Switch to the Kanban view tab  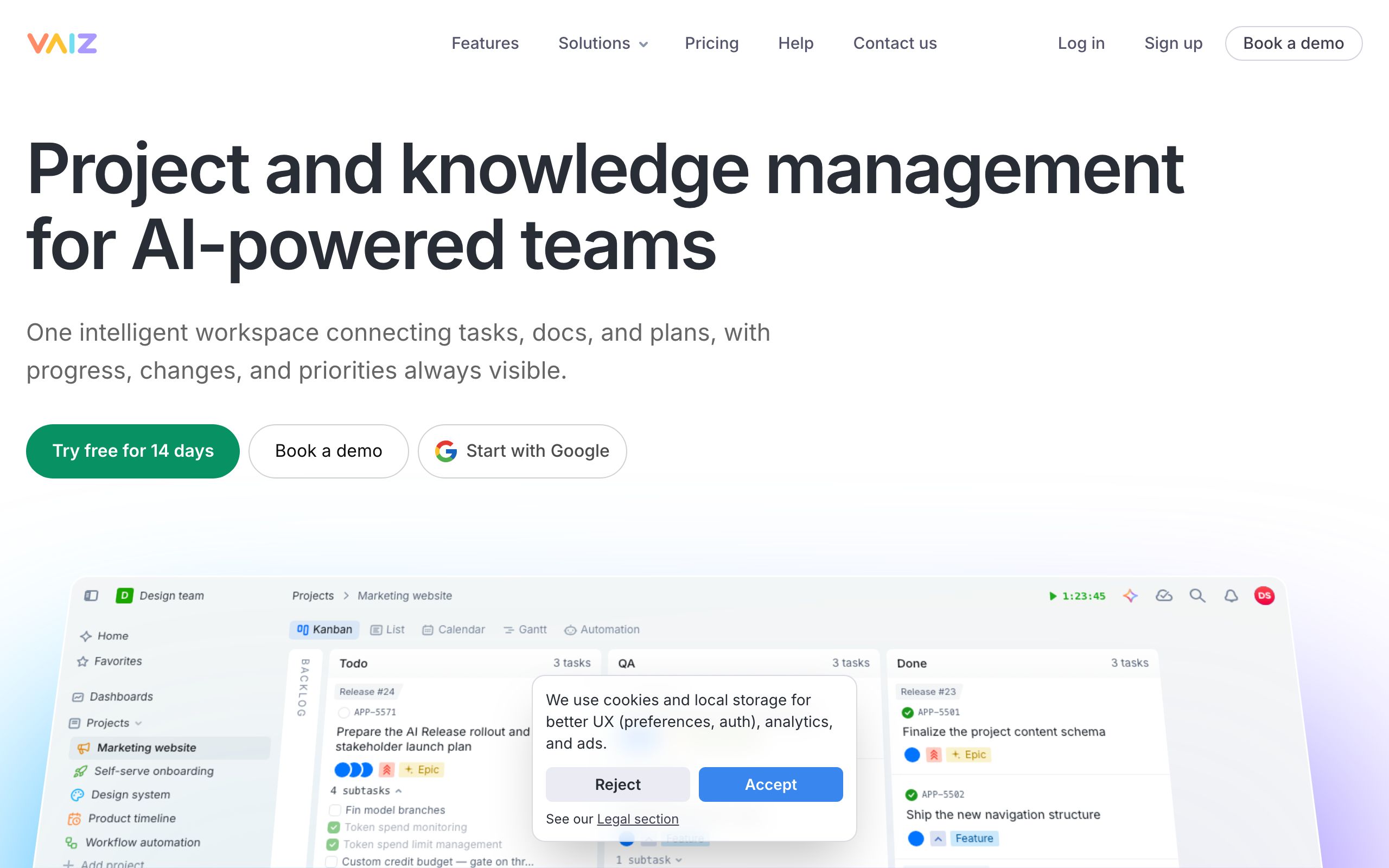click(324, 630)
